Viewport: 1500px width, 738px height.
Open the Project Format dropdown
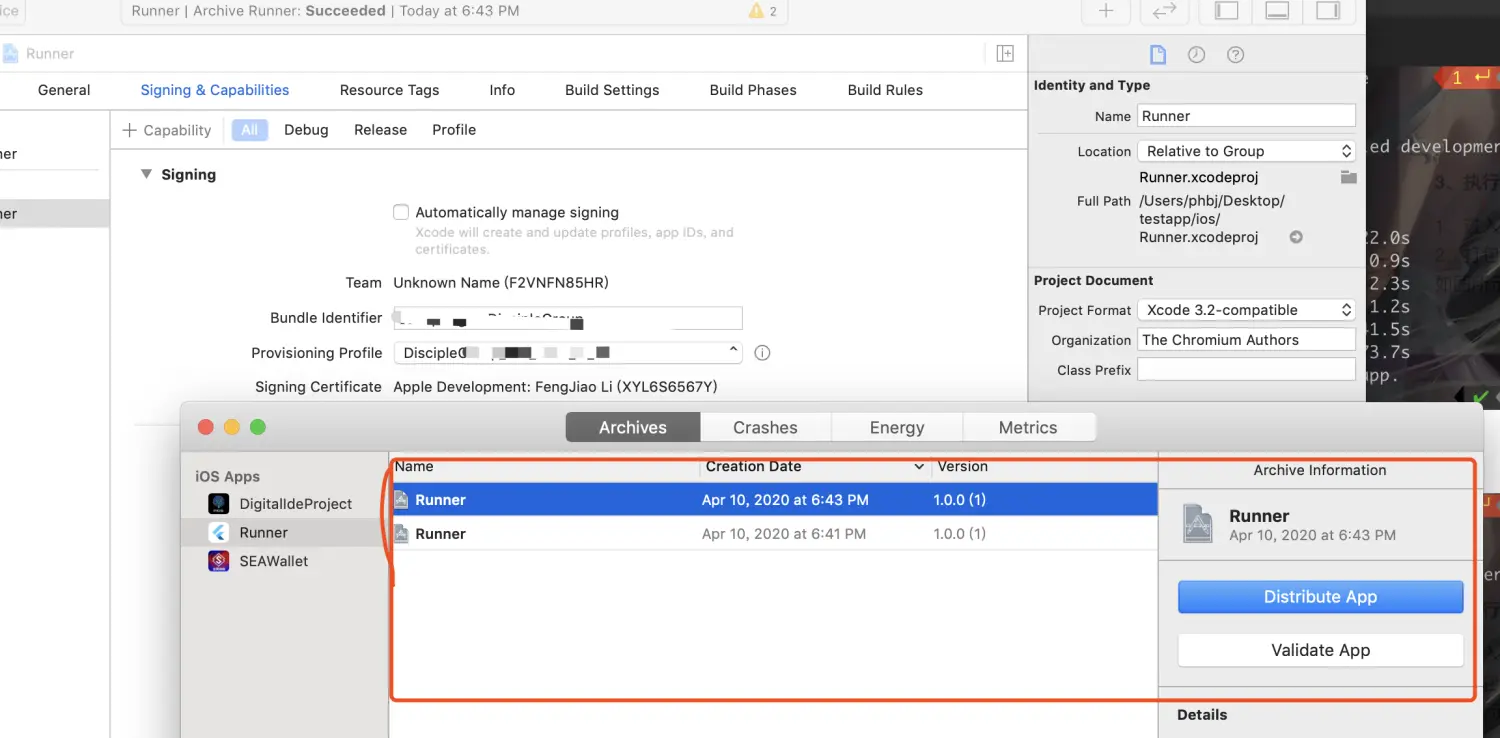pyautogui.click(x=1246, y=310)
